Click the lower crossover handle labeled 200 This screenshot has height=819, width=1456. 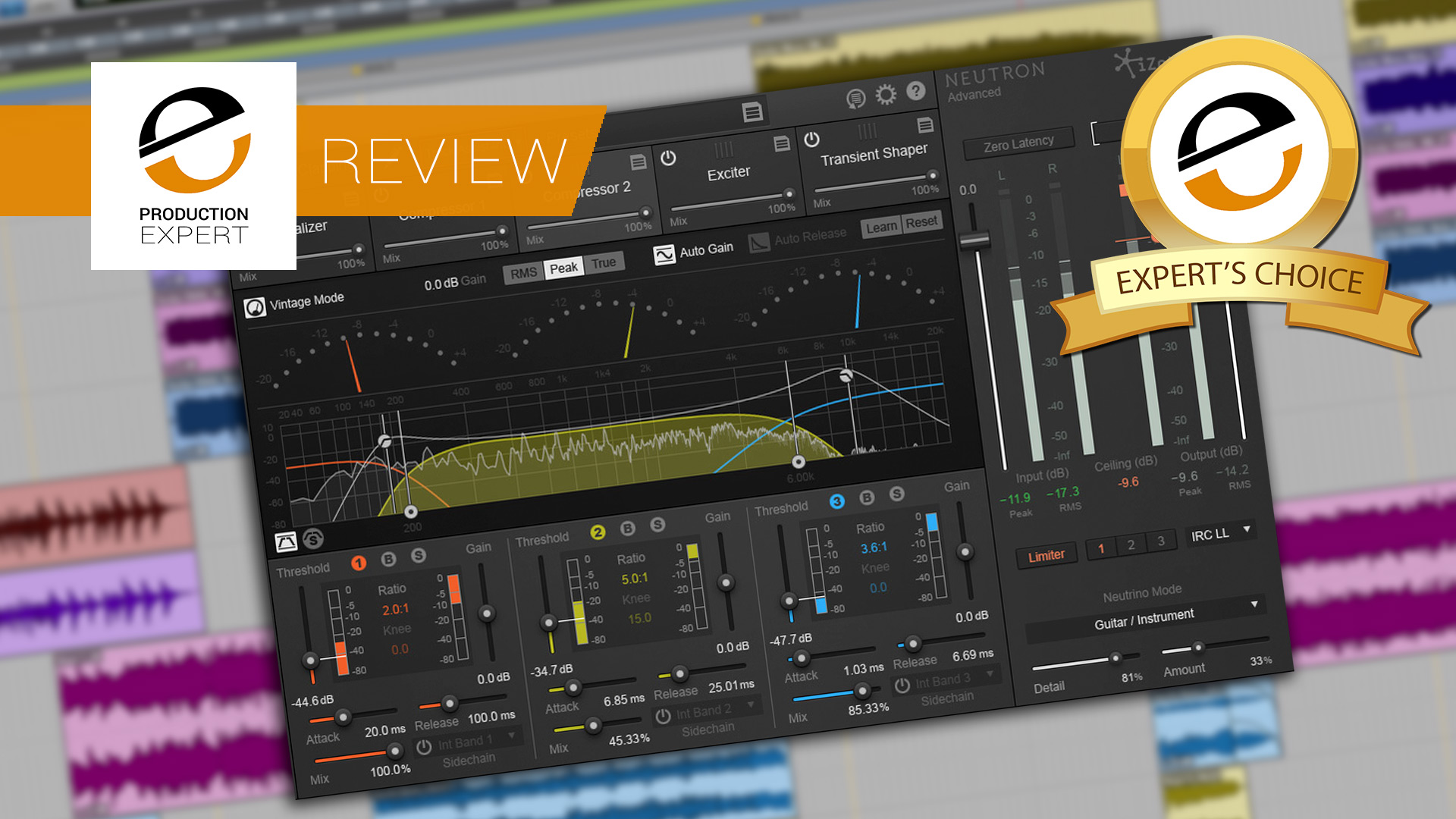[410, 512]
